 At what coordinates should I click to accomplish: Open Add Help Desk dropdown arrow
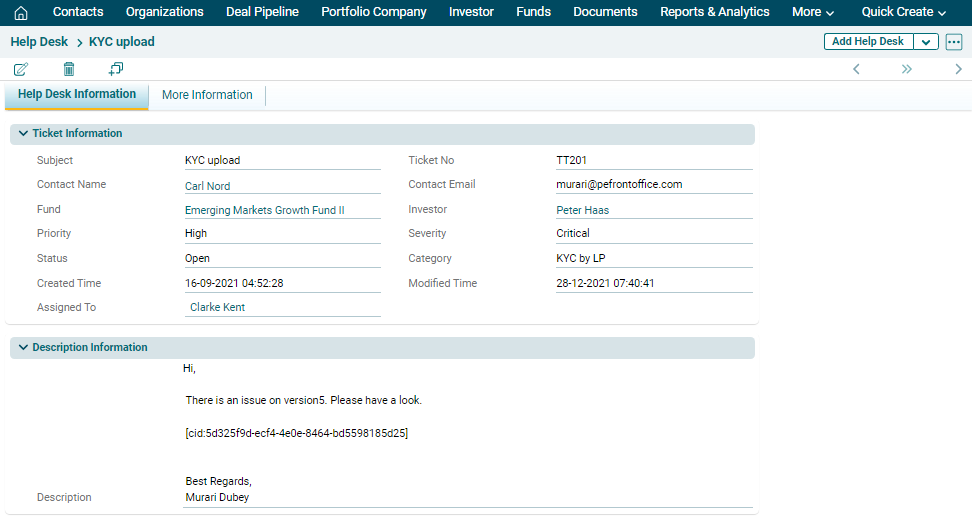tap(926, 42)
